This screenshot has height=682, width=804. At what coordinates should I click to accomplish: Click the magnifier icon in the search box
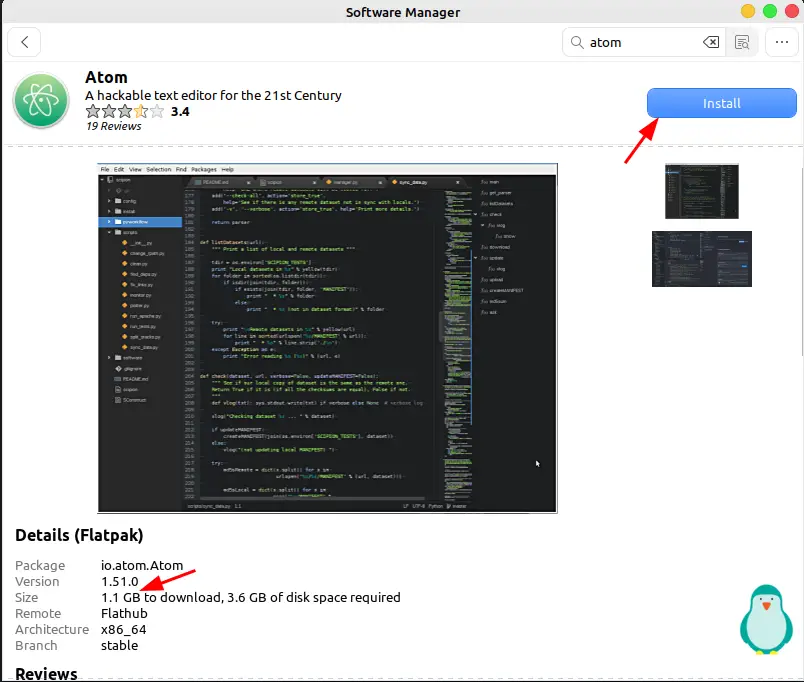coord(577,42)
